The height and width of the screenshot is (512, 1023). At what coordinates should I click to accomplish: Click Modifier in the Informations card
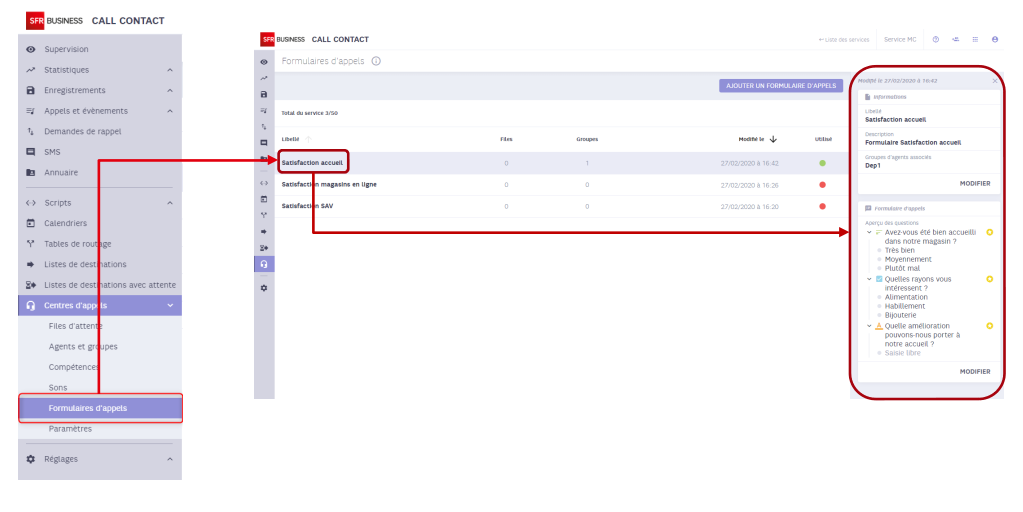975,184
